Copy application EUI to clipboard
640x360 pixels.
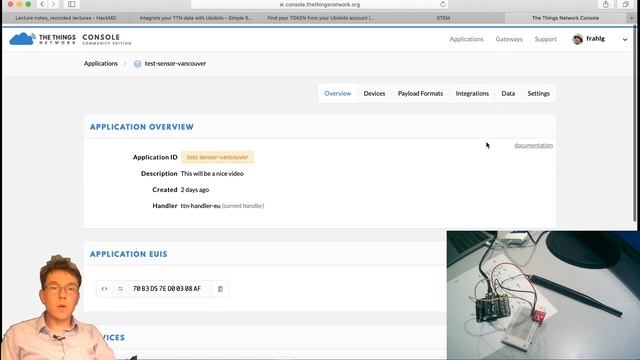pyautogui.click(x=220, y=289)
